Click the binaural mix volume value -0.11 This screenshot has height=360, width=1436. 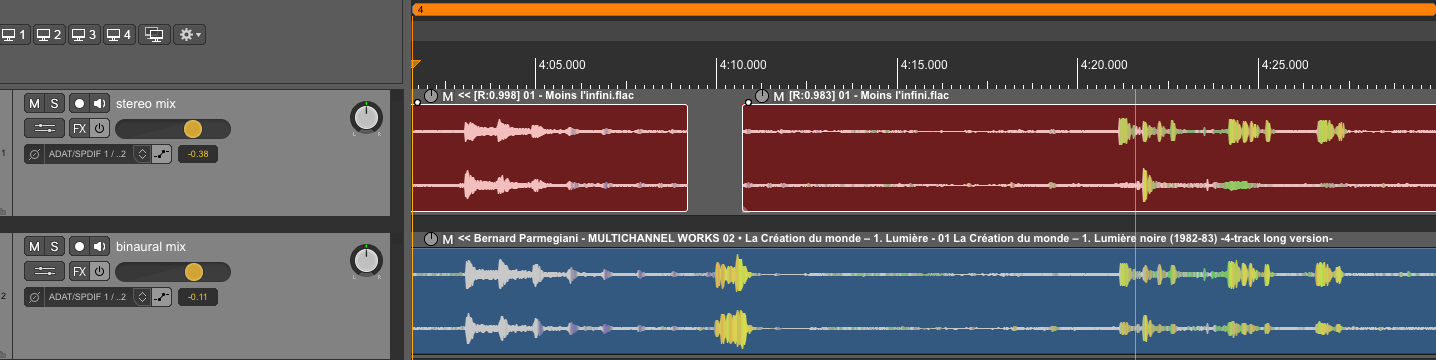[197, 296]
